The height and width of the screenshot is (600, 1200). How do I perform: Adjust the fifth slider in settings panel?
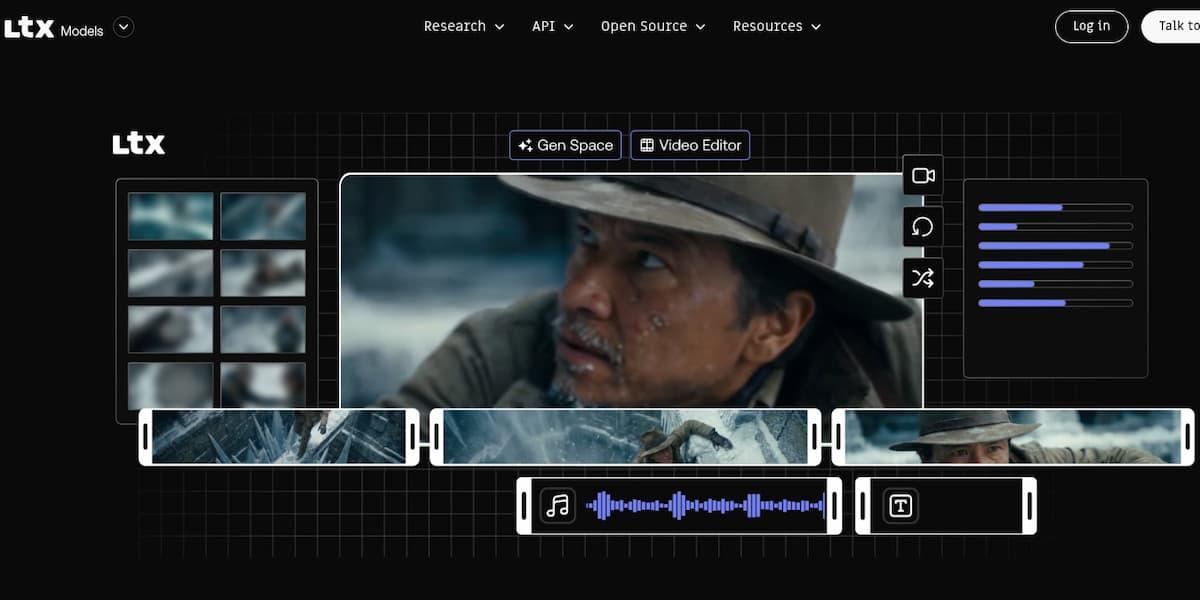point(1055,283)
